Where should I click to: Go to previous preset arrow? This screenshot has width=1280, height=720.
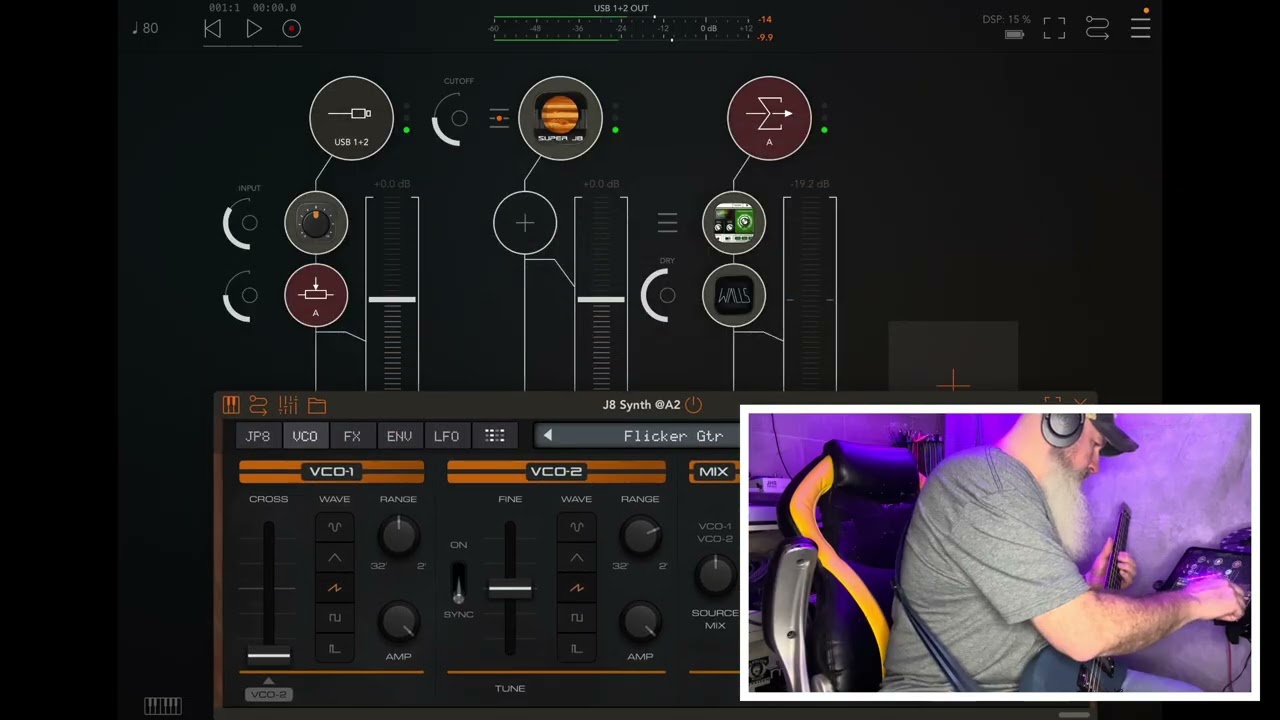coord(547,436)
